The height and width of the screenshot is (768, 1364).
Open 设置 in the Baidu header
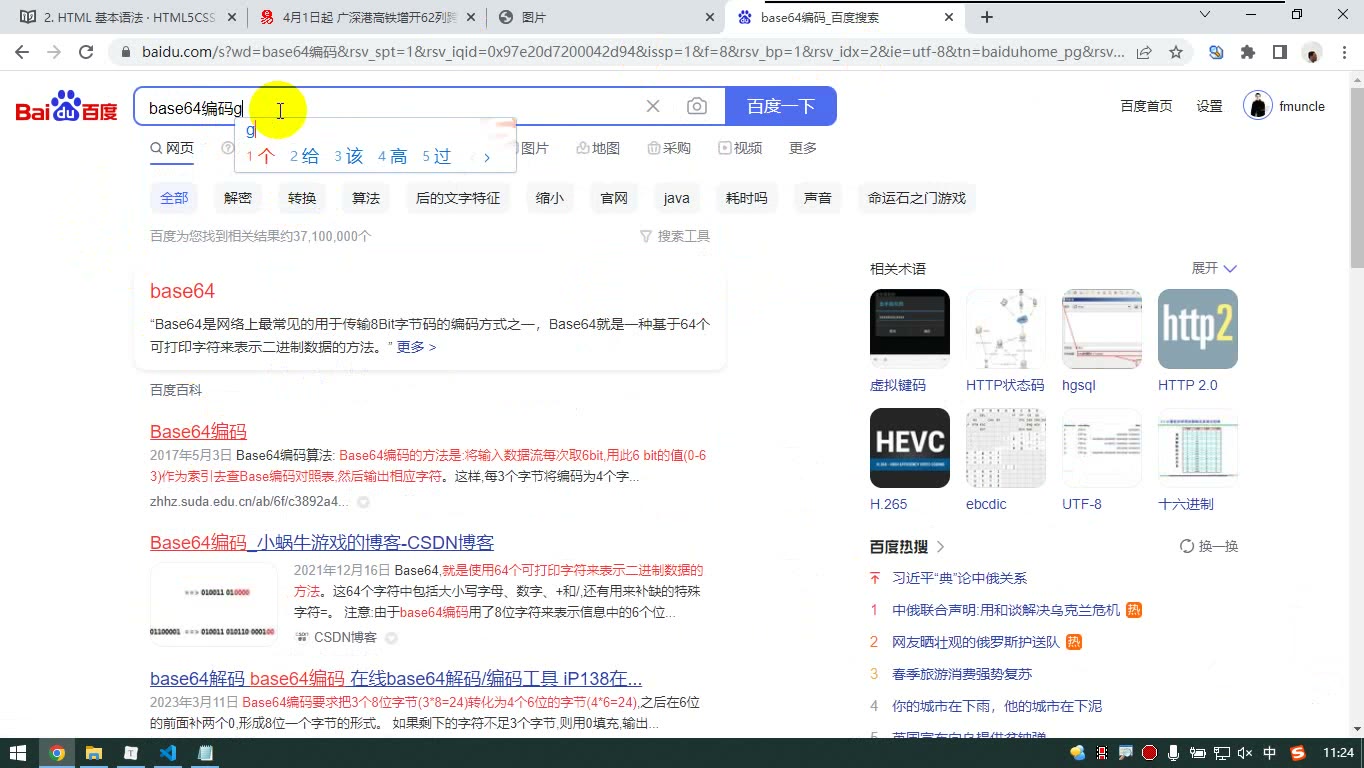coord(1209,106)
